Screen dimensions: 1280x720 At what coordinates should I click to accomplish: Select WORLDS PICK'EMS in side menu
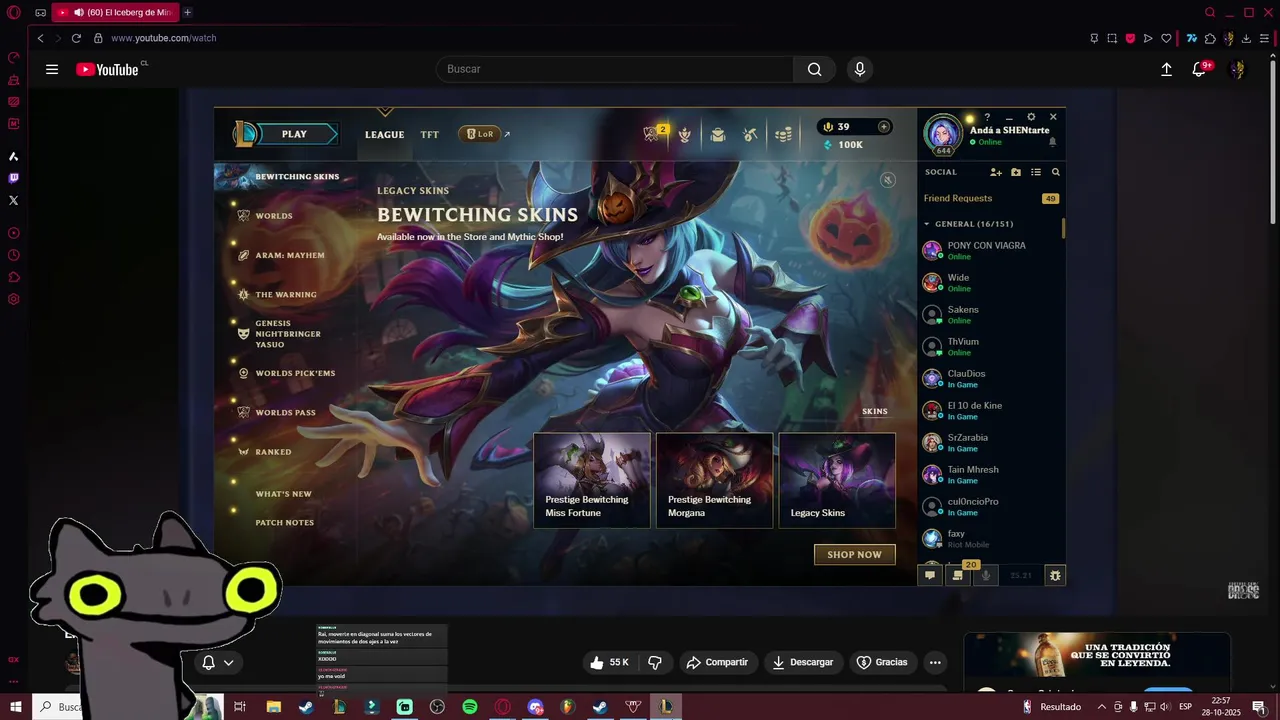[x=295, y=374]
